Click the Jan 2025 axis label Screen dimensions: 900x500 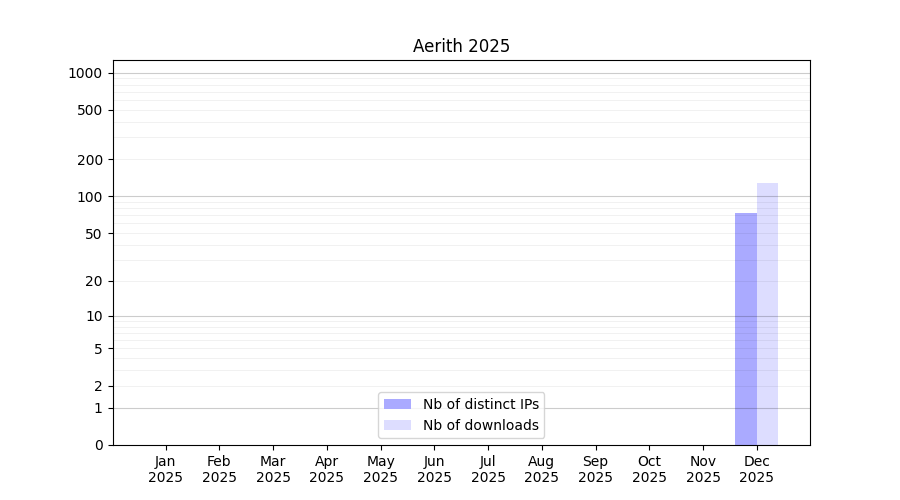click(165, 469)
